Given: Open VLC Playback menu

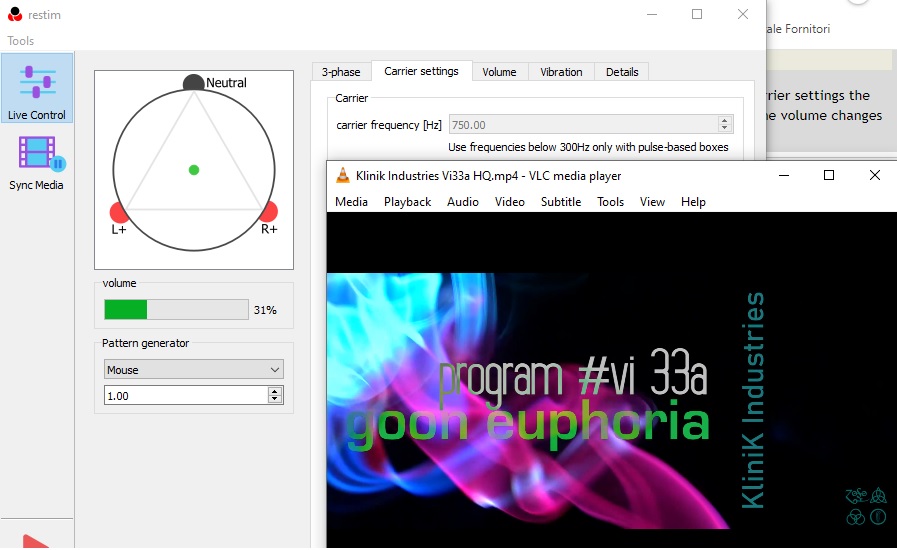Looking at the screenshot, I should (407, 201).
